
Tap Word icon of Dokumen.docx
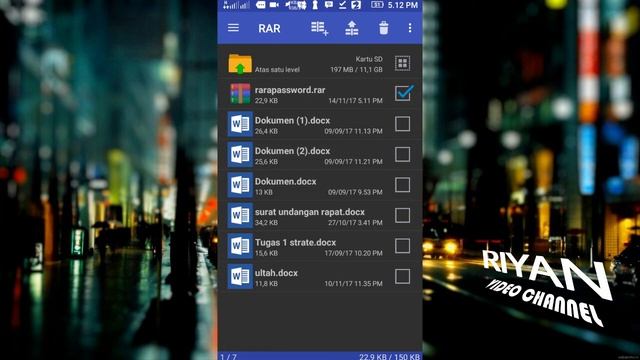240,185
